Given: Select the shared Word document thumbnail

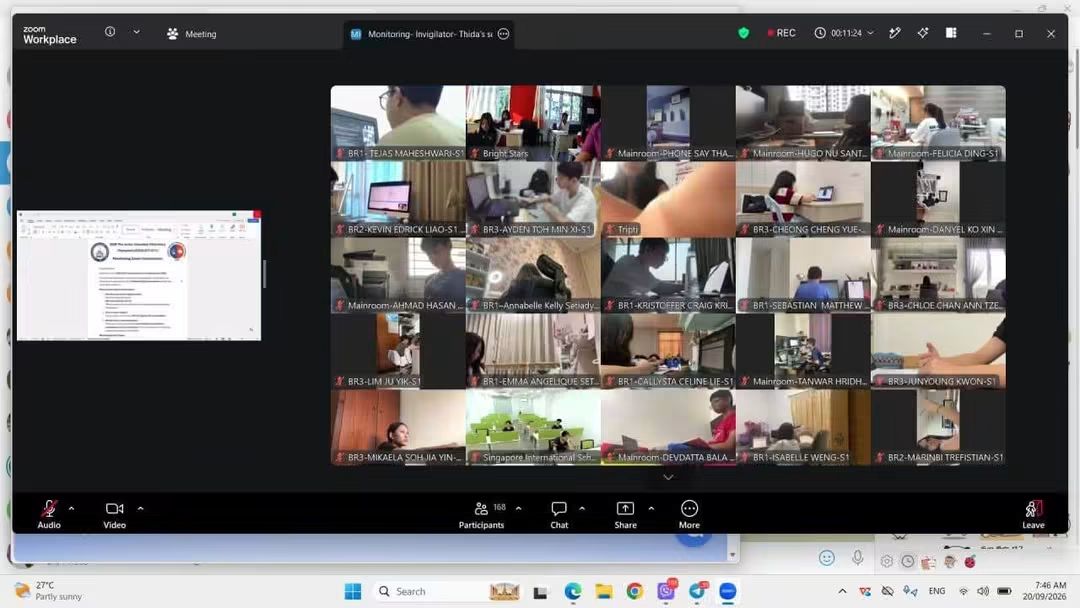Looking at the screenshot, I should tap(139, 275).
